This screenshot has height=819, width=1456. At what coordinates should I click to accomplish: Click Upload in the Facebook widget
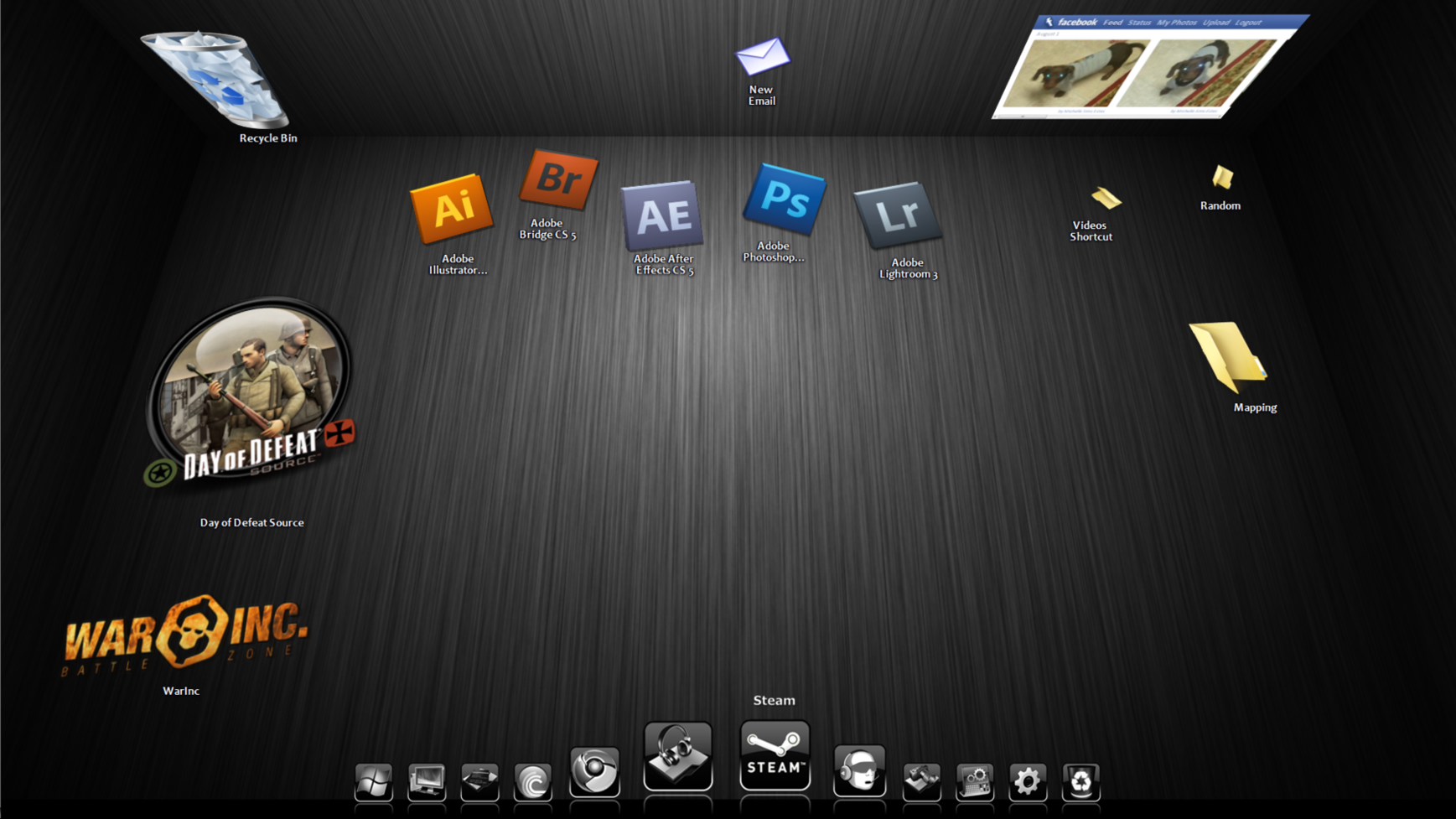(x=1216, y=23)
